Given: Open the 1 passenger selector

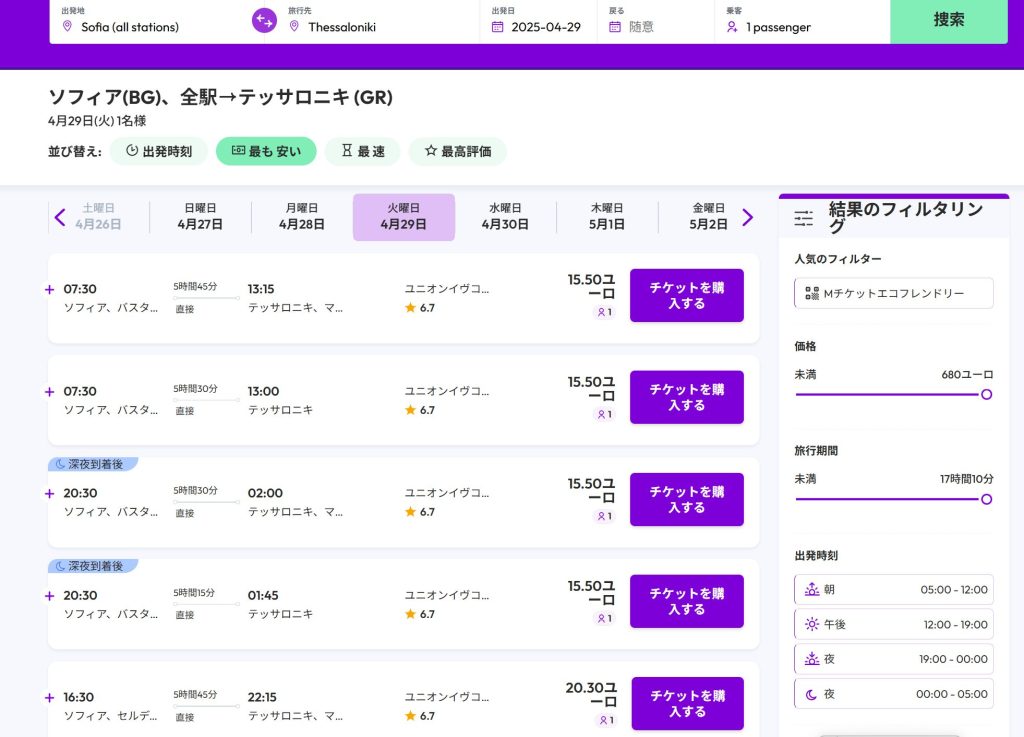Looking at the screenshot, I should point(802,22).
